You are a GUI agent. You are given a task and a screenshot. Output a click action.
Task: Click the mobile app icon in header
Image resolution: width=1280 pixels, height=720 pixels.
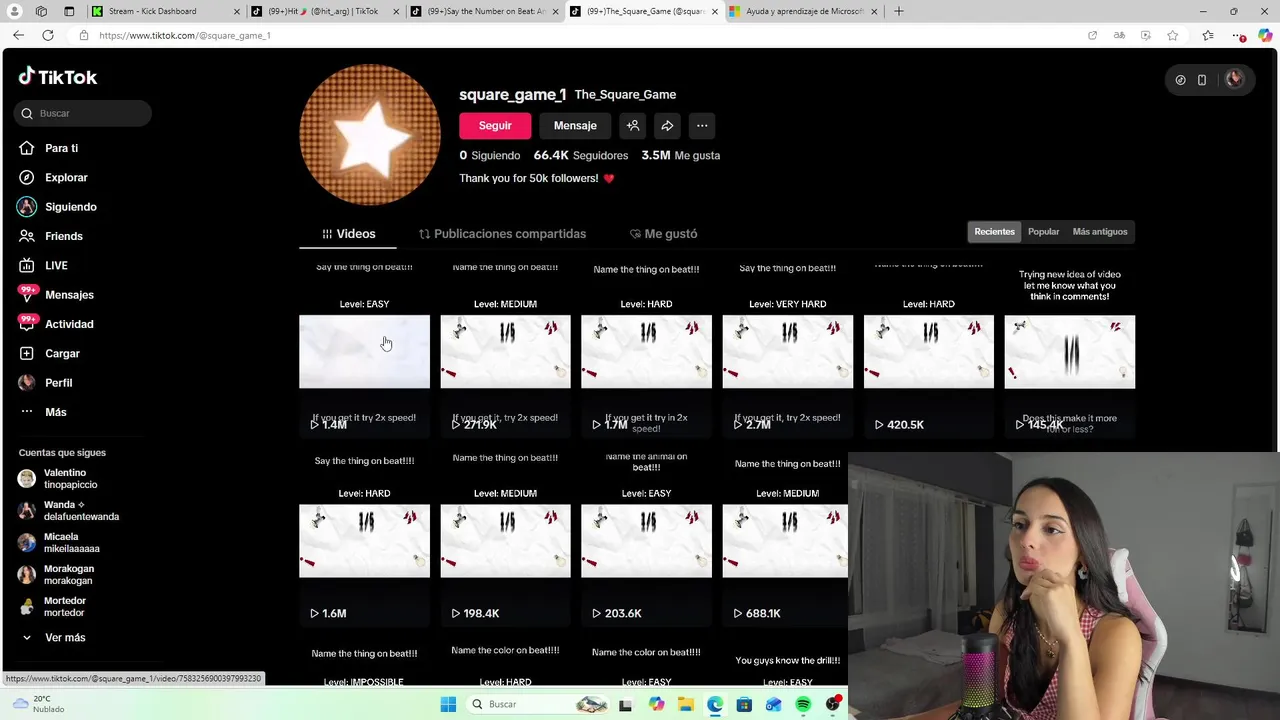pos(1202,80)
